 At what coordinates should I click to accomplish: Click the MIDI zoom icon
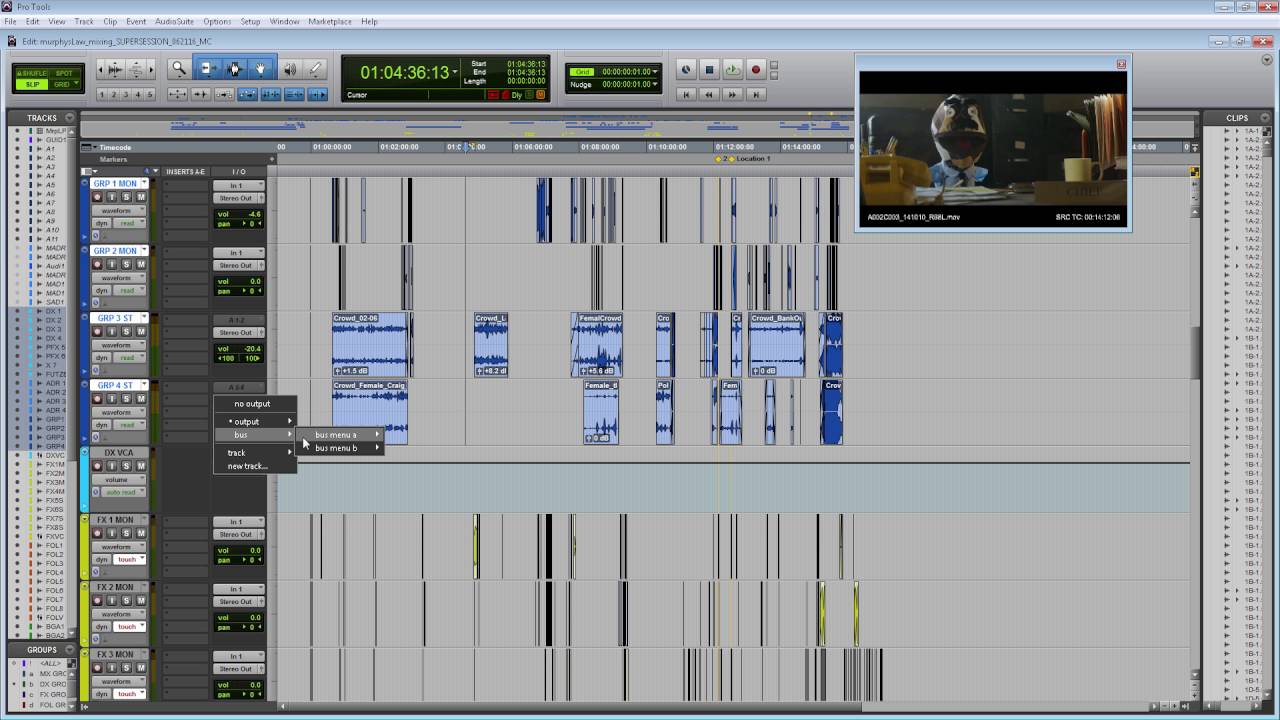coord(137,69)
